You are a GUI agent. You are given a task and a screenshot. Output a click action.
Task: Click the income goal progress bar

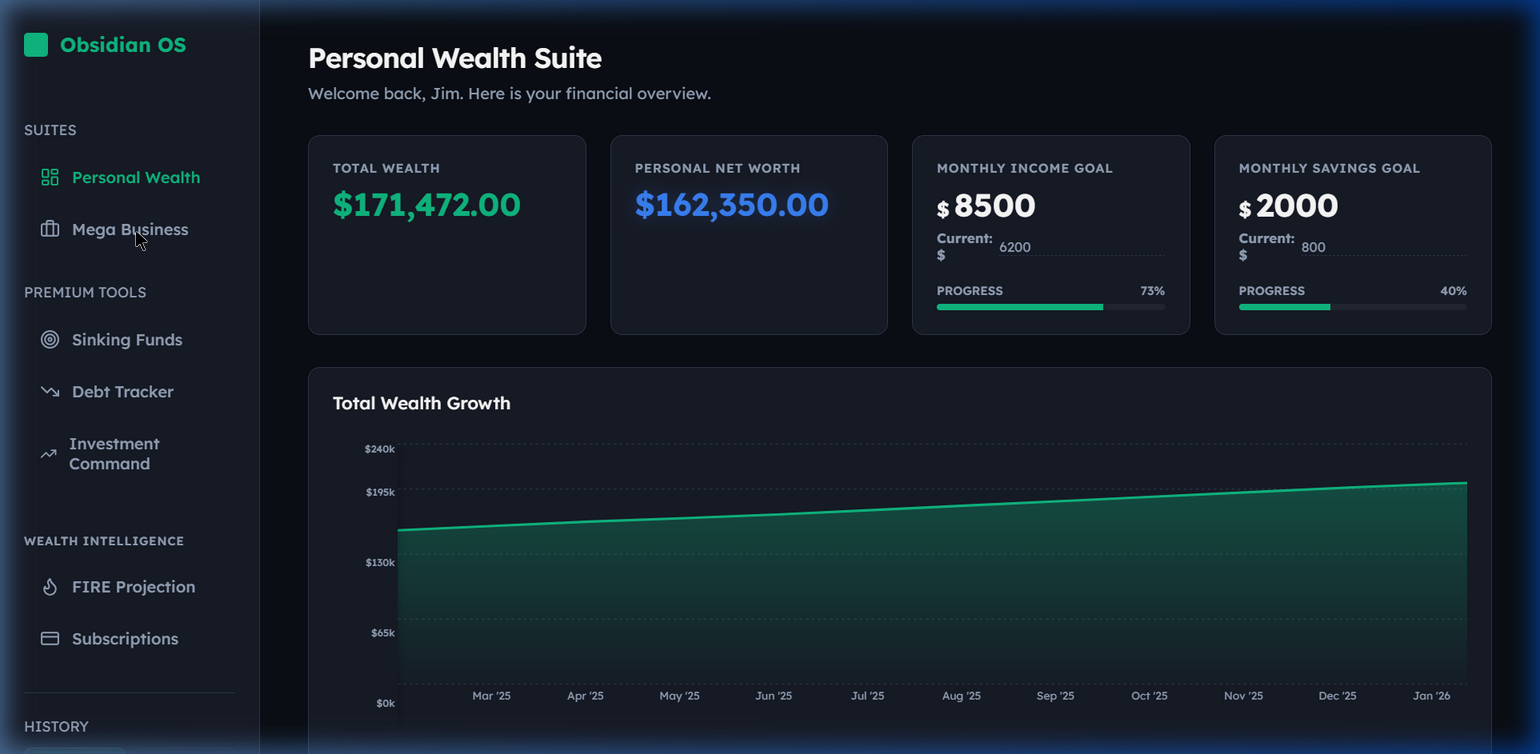click(1051, 307)
